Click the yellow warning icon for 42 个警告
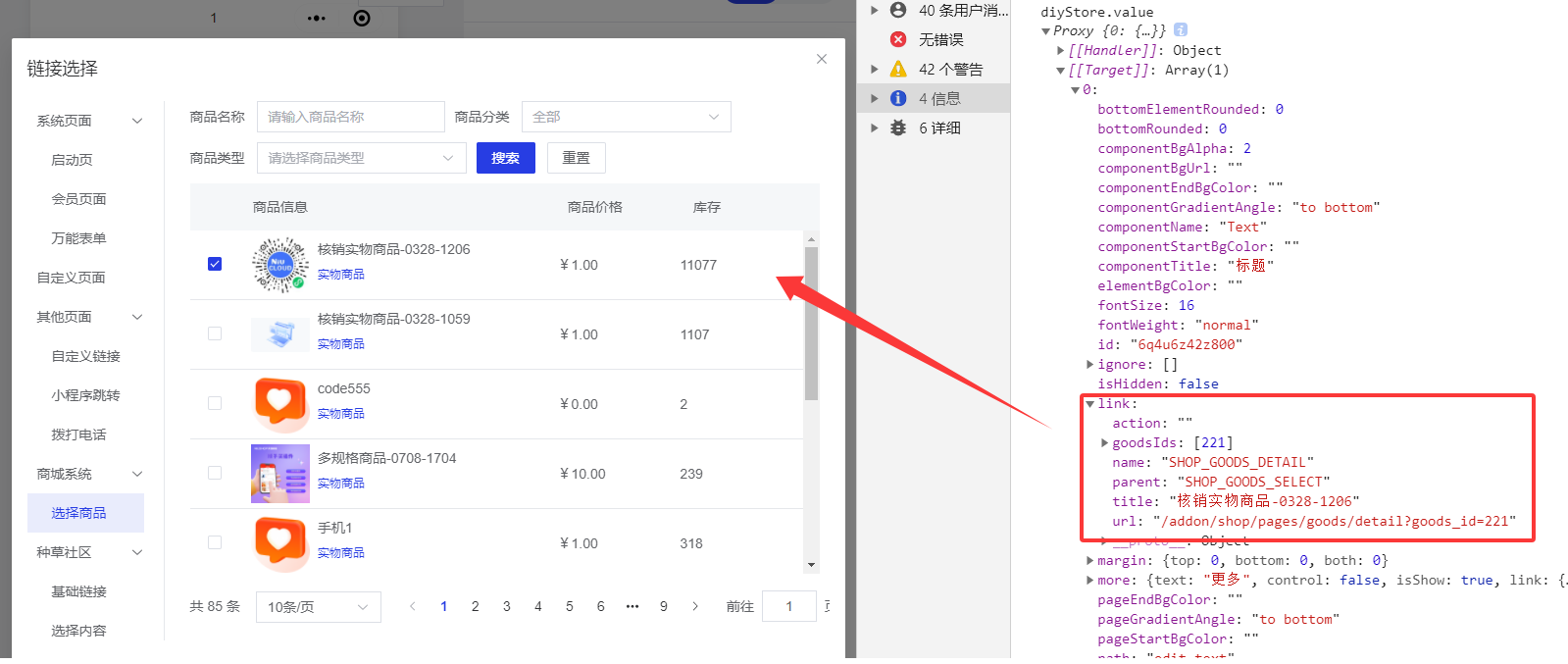1568x664 pixels. 898,69
